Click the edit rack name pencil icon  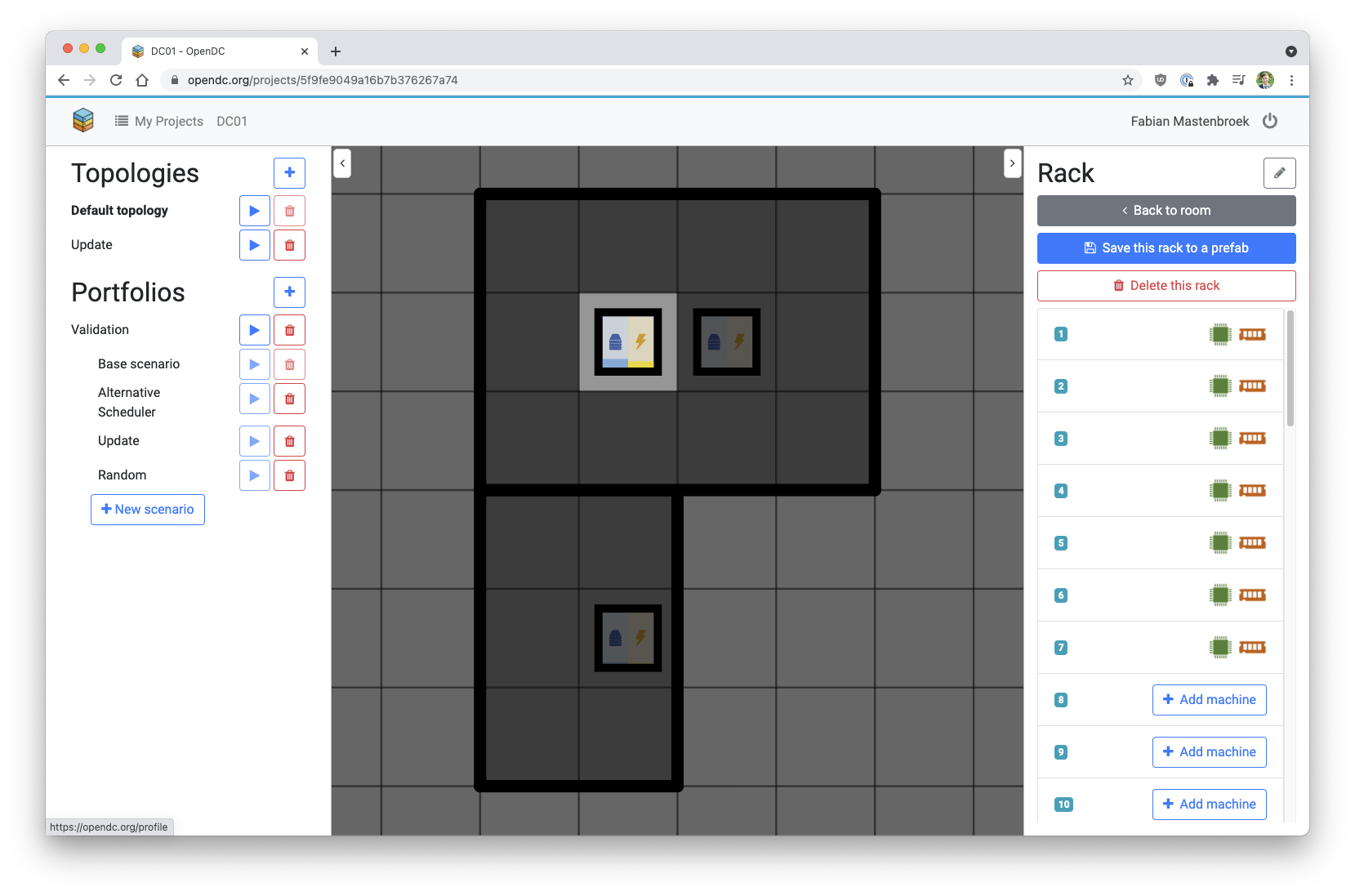point(1279,173)
